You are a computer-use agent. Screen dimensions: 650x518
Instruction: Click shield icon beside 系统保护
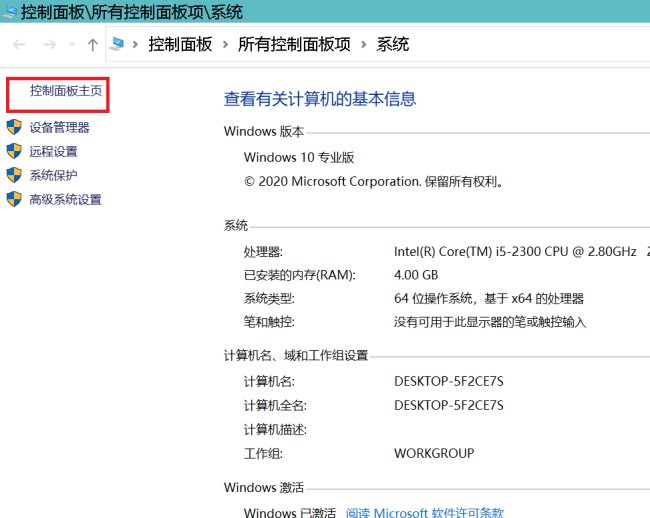14,175
